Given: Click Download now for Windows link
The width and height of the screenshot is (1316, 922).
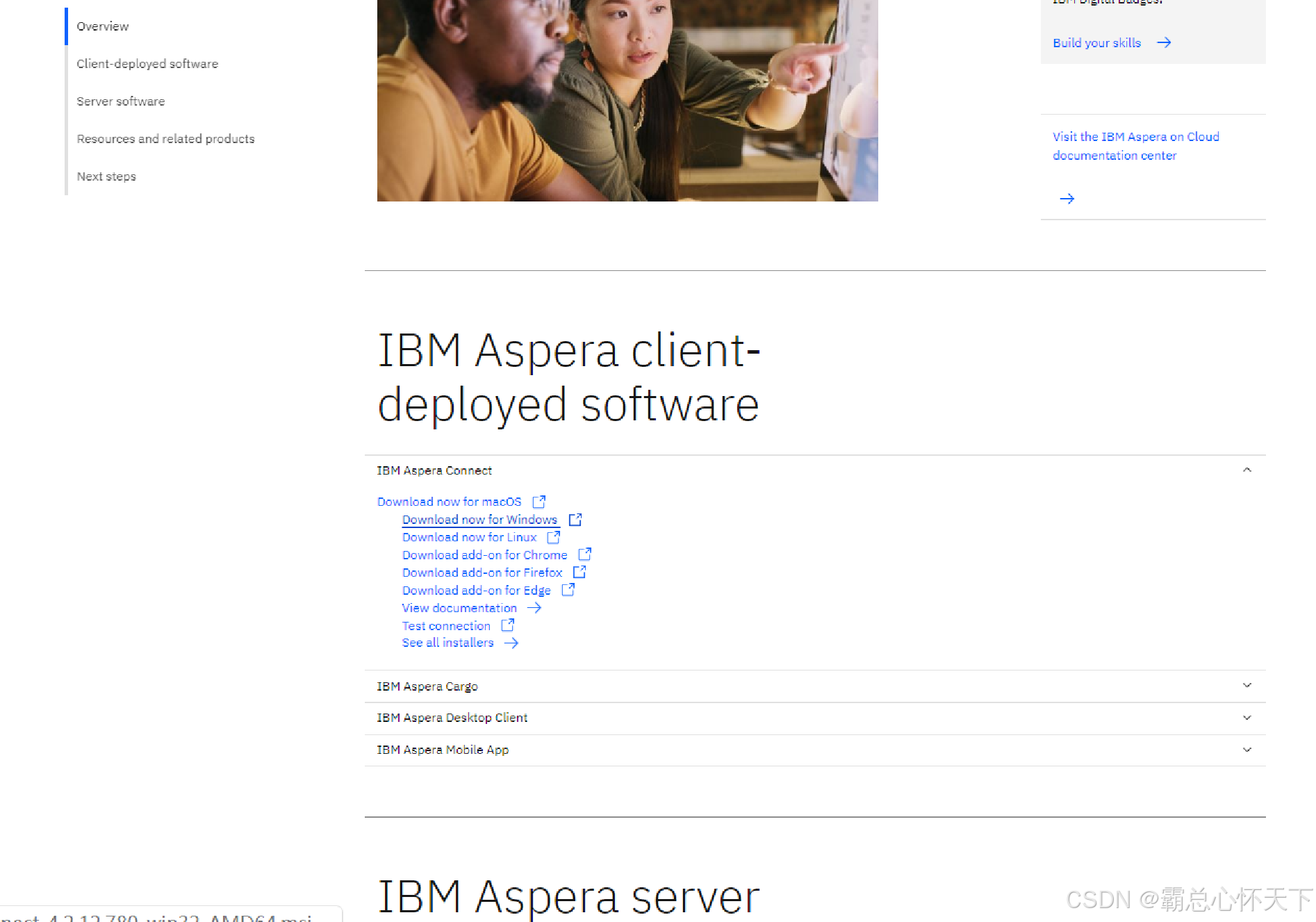Looking at the screenshot, I should click(479, 520).
